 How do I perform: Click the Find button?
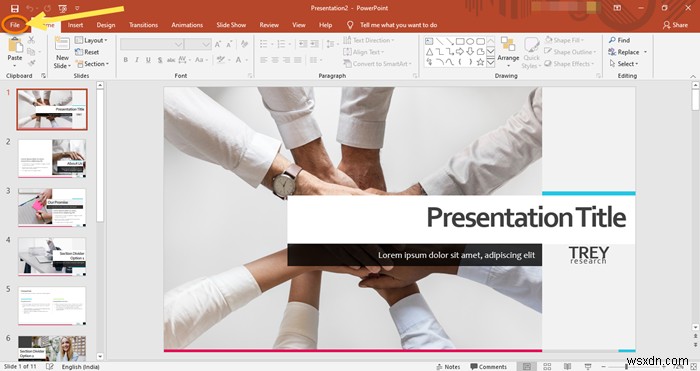[619, 40]
